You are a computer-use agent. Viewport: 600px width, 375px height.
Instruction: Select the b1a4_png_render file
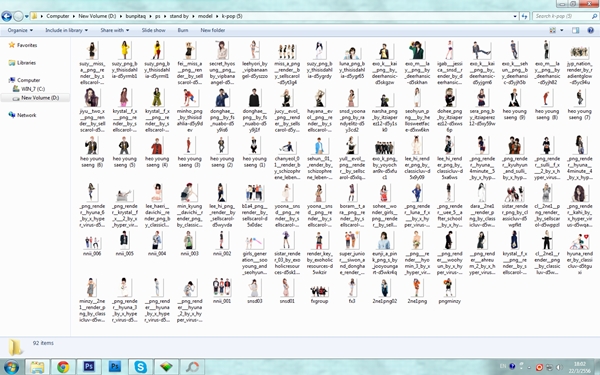[254, 206]
